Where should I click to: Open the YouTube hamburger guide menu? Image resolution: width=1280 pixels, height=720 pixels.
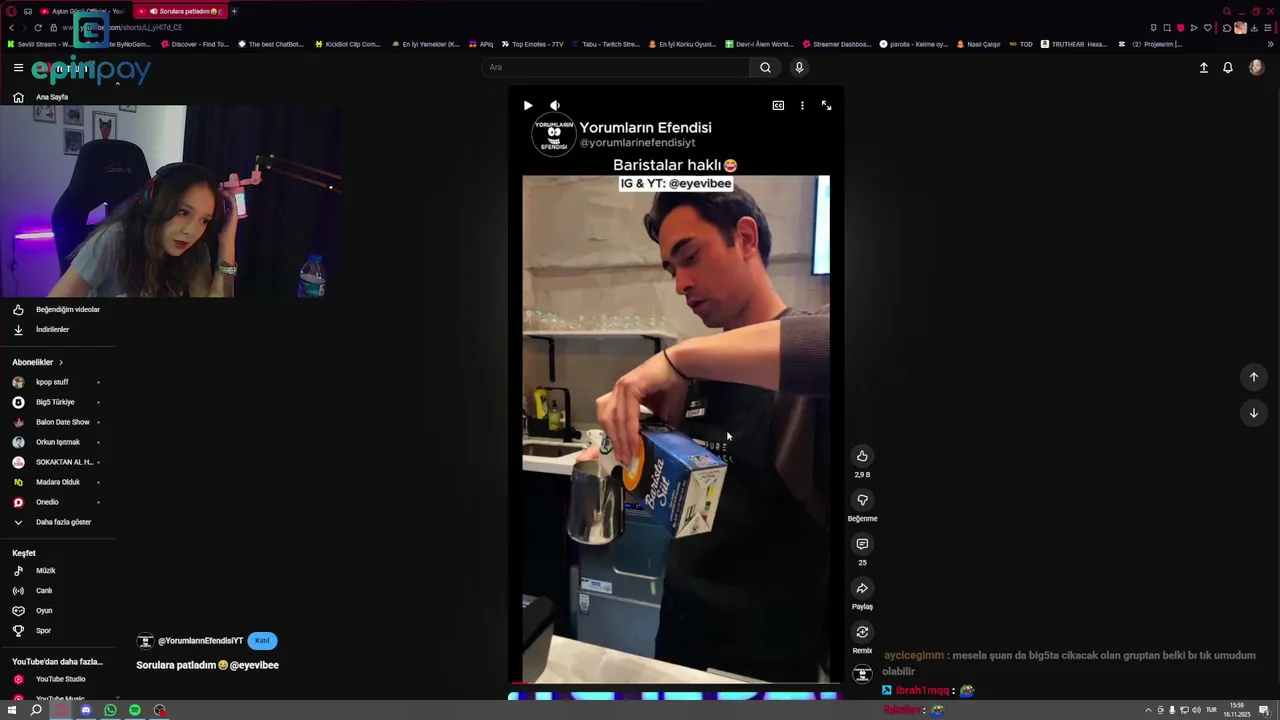18,67
